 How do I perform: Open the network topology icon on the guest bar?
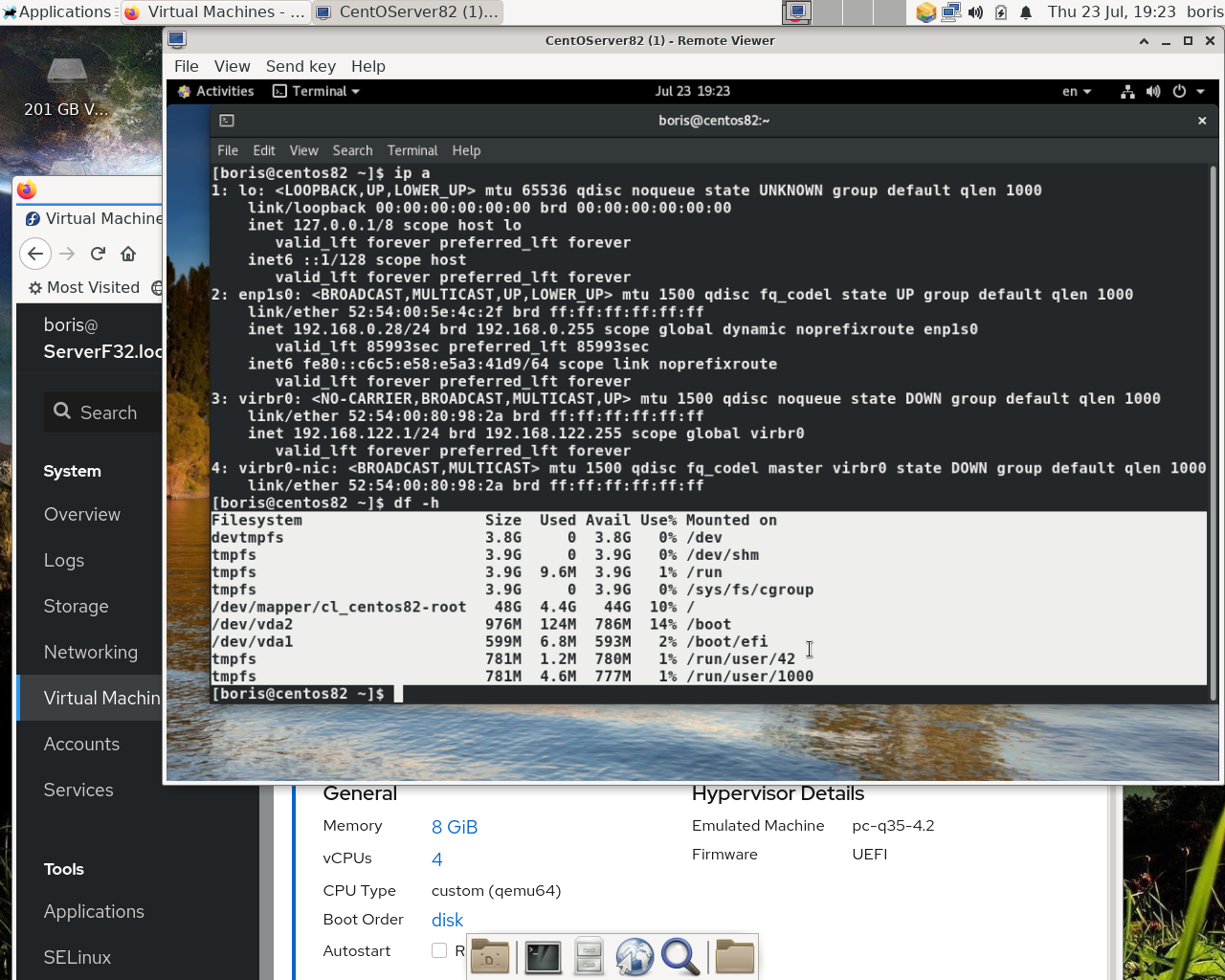tap(1126, 91)
